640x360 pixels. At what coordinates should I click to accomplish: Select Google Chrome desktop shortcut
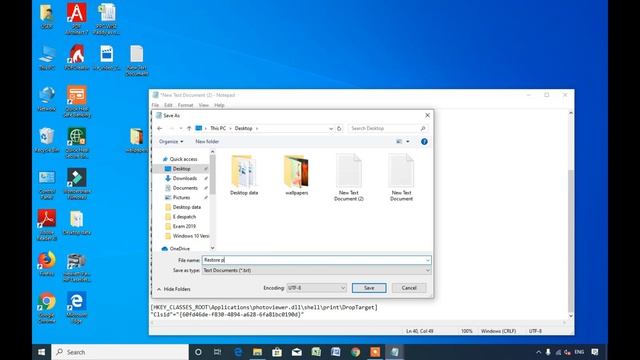tap(47, 308)
